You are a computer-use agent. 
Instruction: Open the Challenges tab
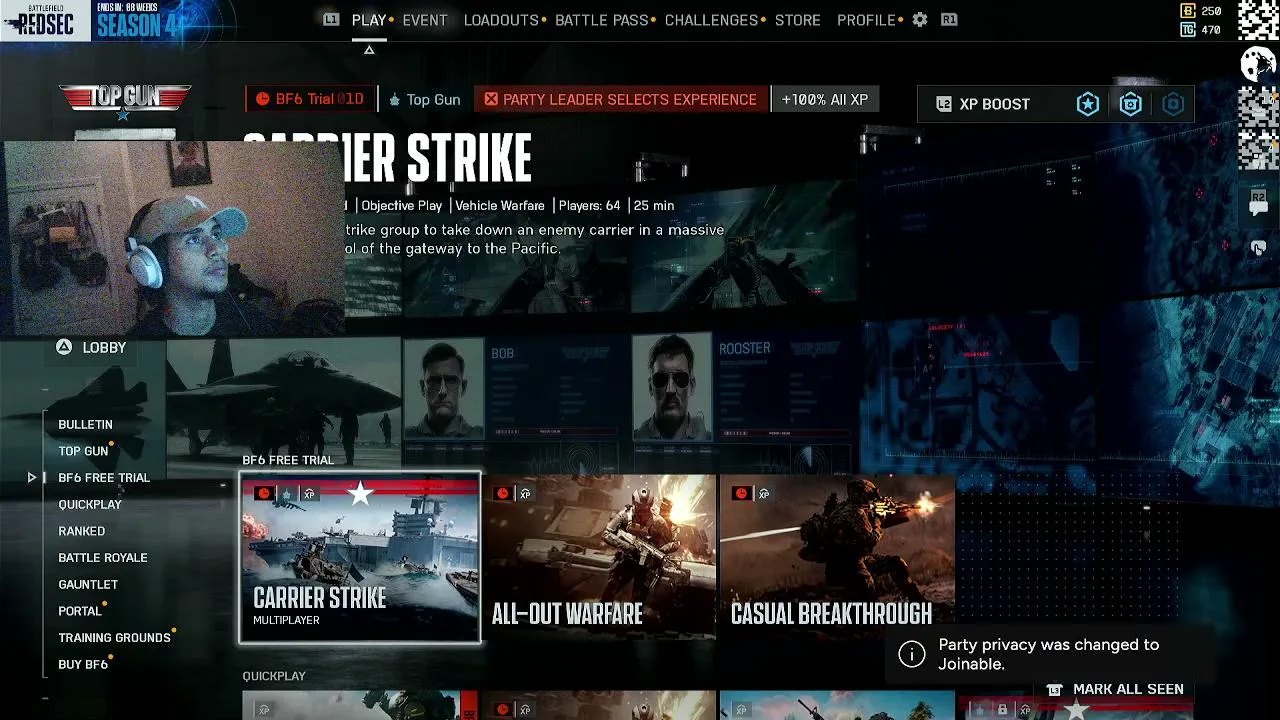[x=711, y=20]
